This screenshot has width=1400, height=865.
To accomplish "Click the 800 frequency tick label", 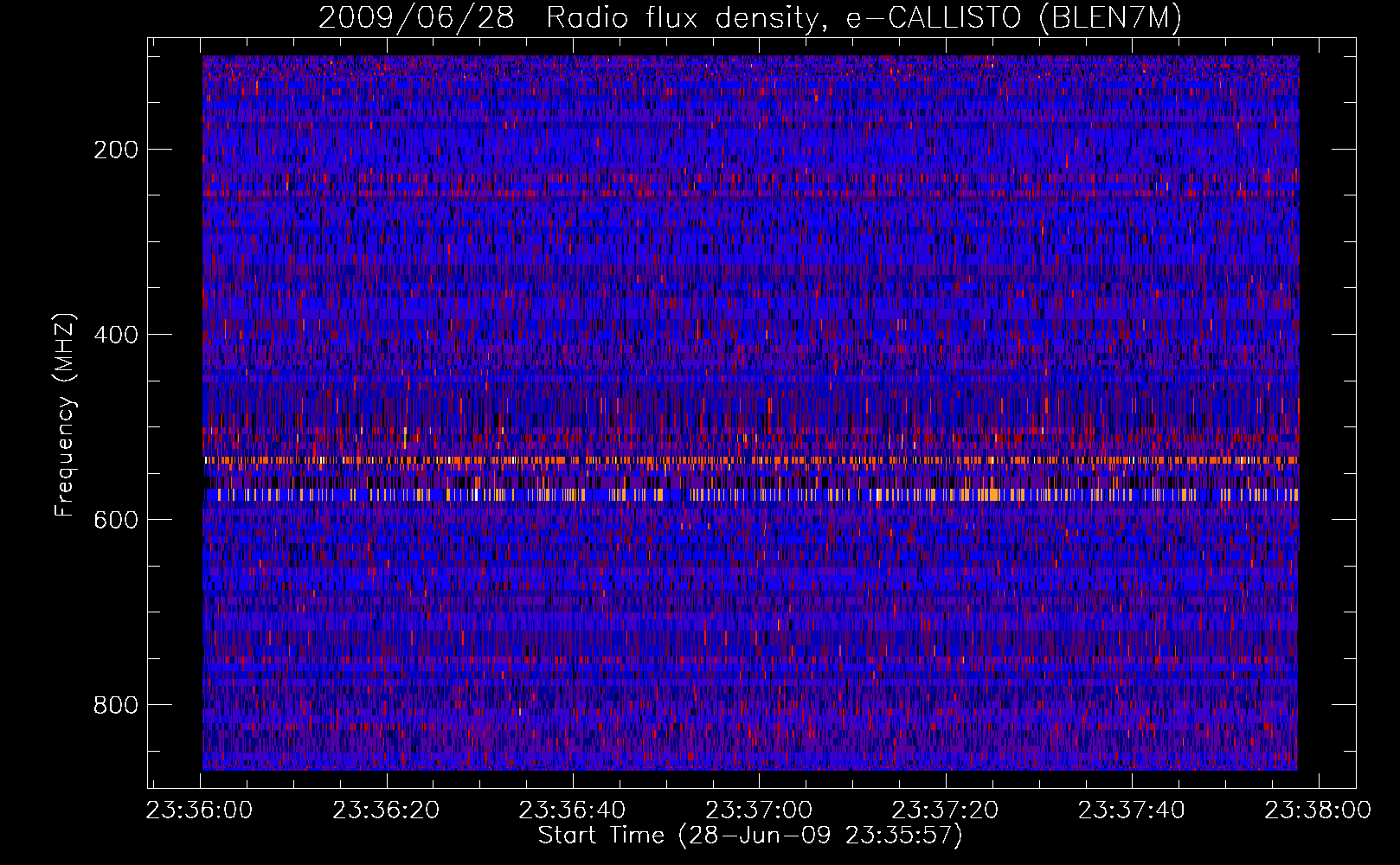I will pos(116,705).
